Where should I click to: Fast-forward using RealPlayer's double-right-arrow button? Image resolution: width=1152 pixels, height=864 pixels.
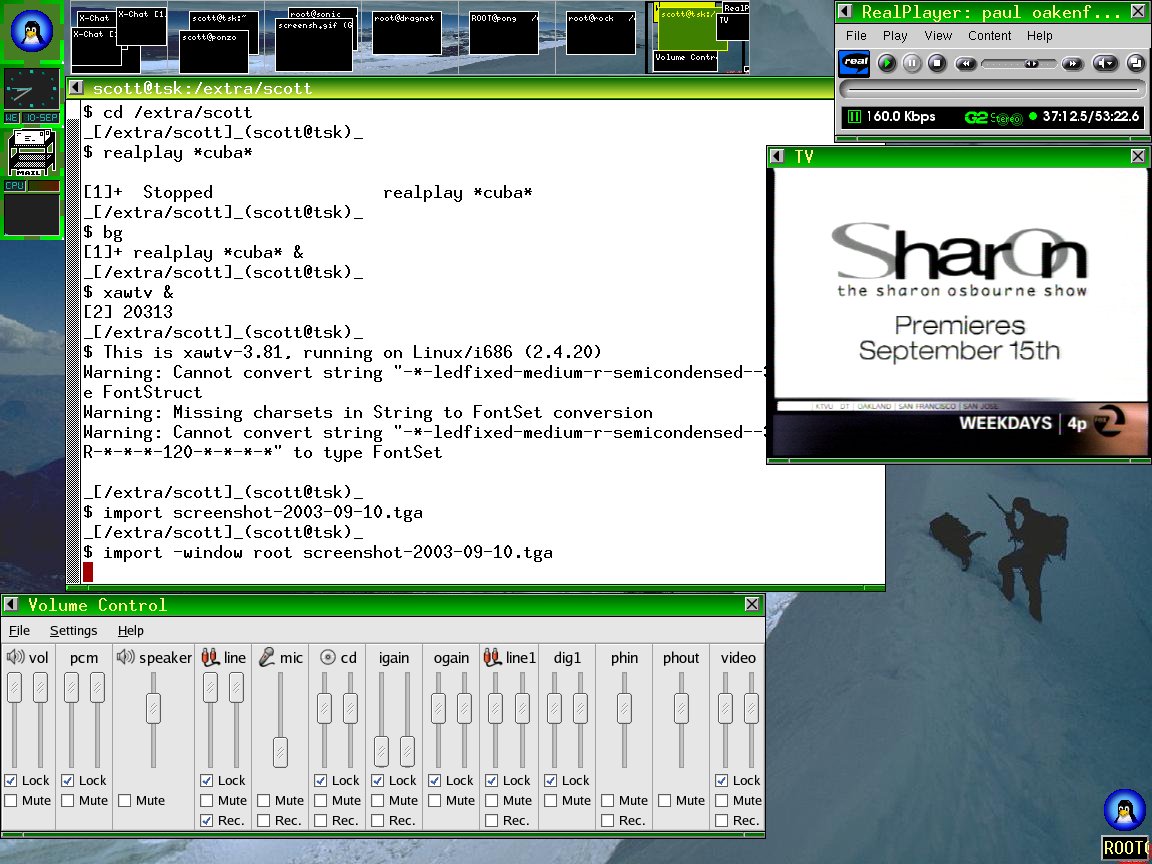(1073, 64)
